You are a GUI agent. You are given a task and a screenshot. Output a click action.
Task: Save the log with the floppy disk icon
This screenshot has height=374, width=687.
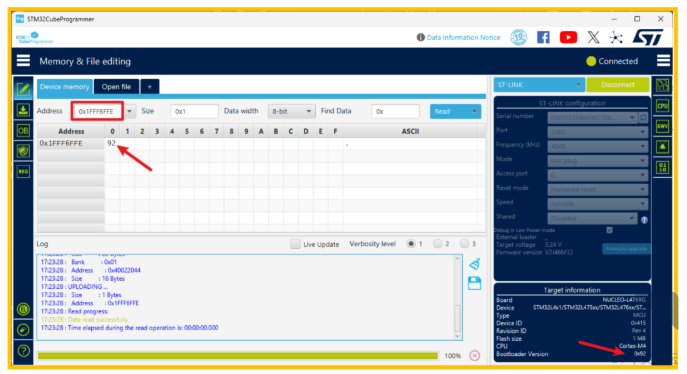(x=475, y=283)
